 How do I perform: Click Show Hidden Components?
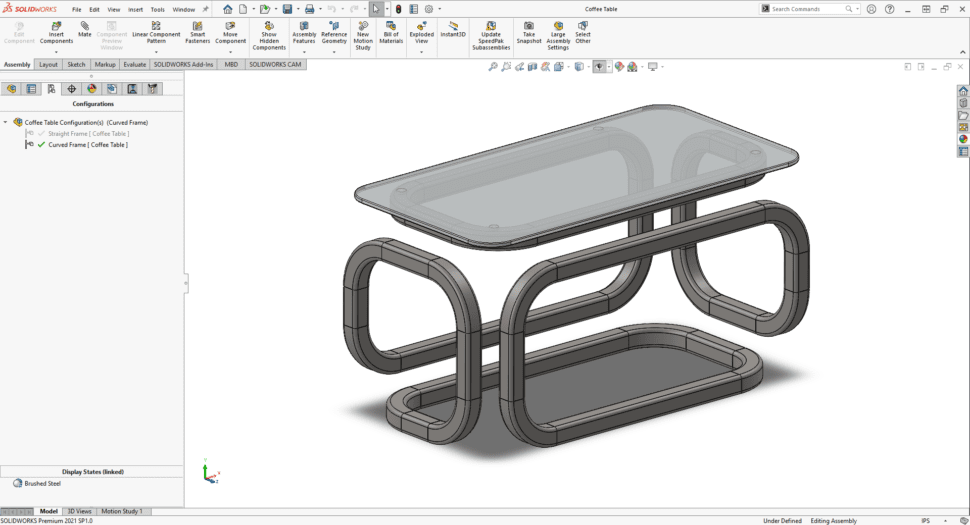[x=269, y=35]
